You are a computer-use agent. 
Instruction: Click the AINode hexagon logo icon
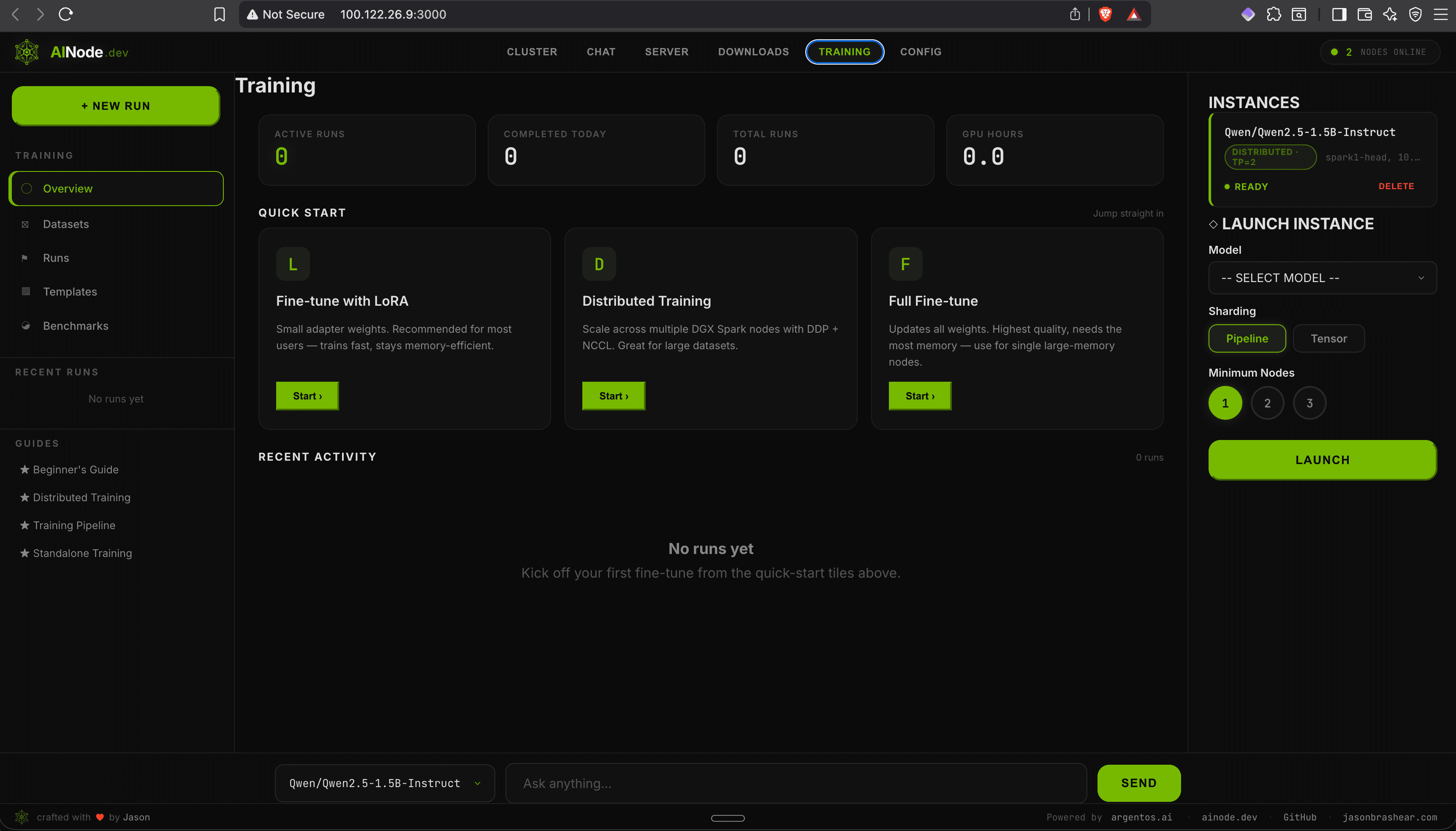point(26,52)
